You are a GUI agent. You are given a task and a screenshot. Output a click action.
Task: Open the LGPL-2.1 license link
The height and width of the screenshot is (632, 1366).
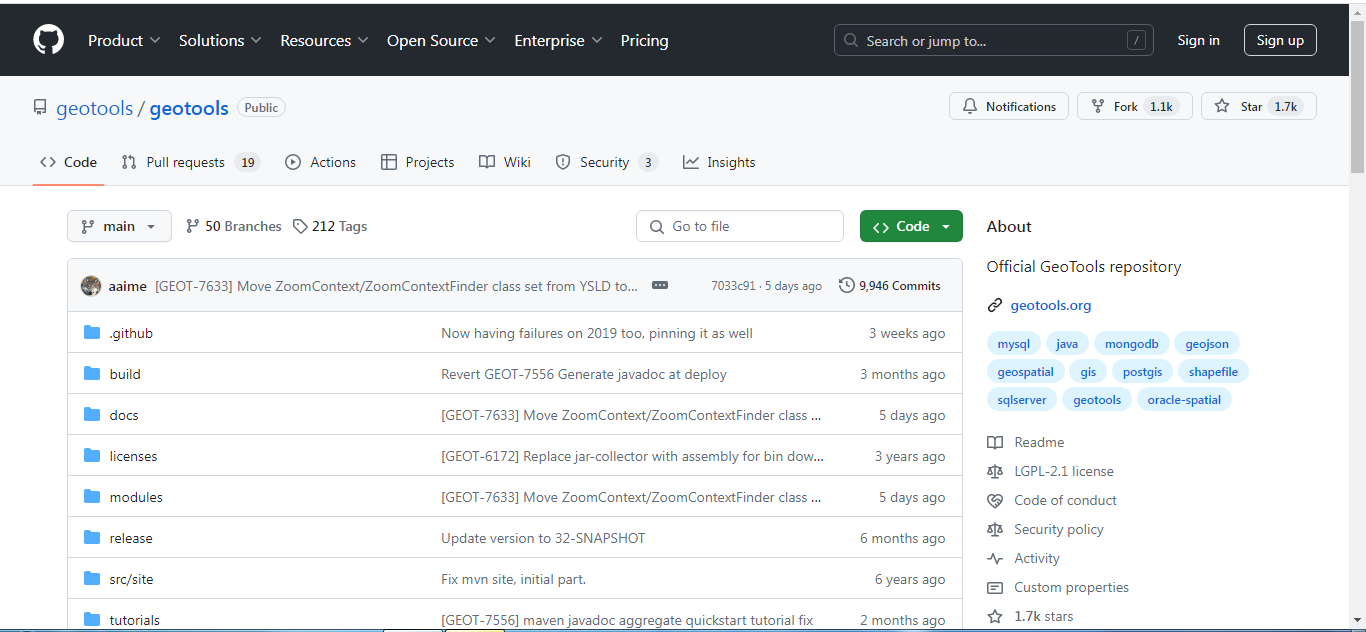(1064, 472)
